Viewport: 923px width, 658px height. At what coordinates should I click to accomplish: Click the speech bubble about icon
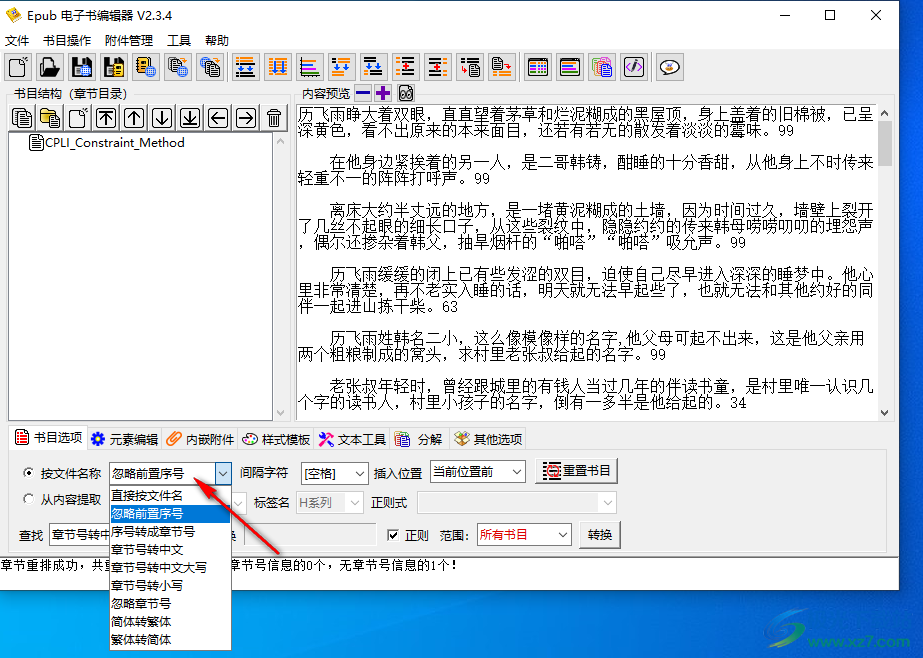coord(669,67)
